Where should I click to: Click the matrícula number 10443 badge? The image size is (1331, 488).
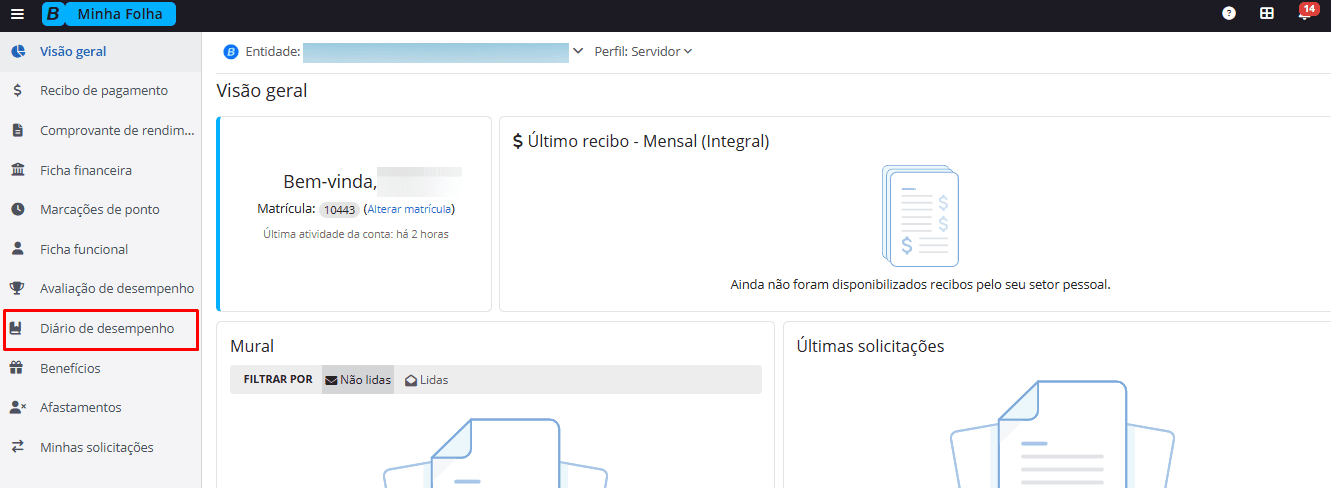pos(339,210)
